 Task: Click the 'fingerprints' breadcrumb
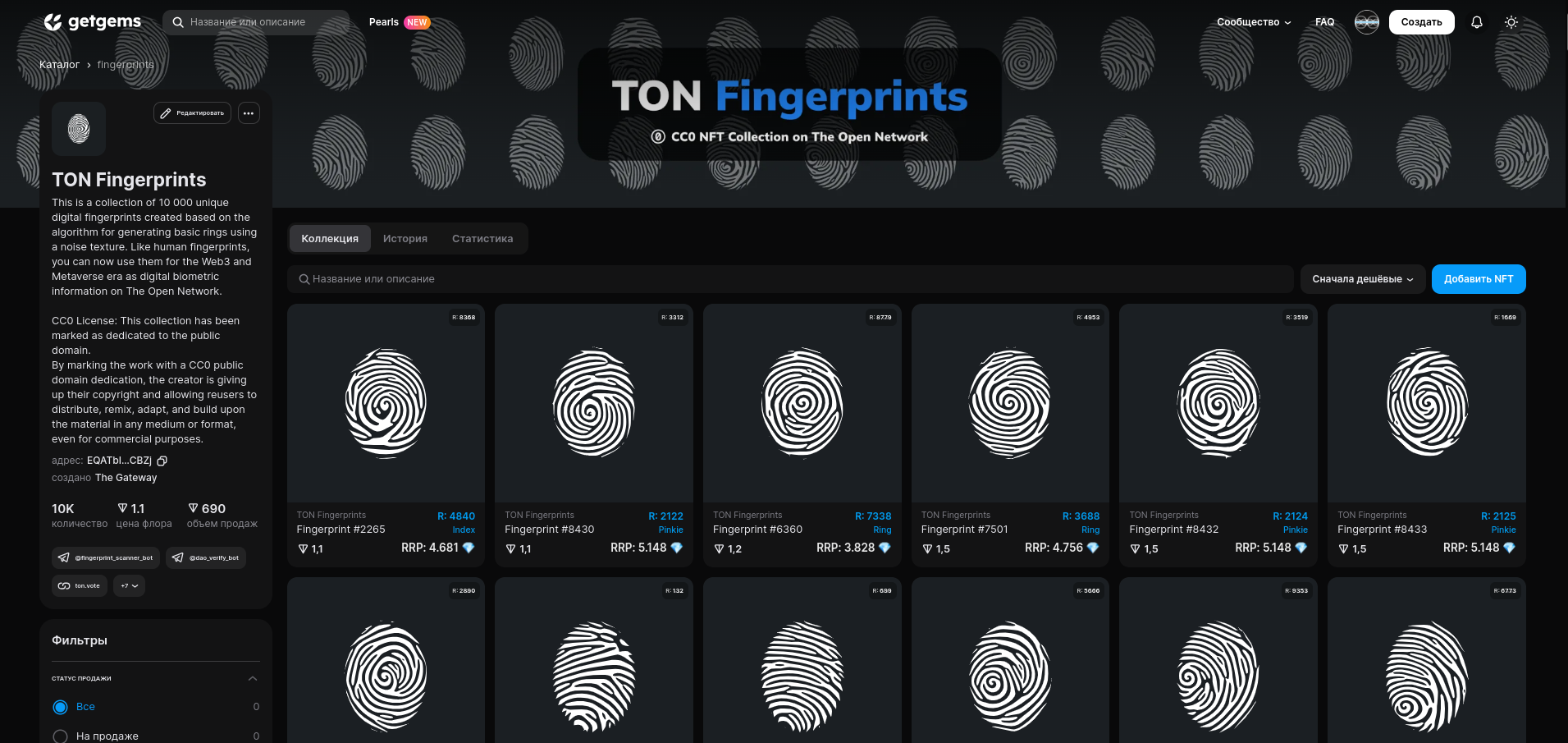pyautogui.click(x=126, y=65)
